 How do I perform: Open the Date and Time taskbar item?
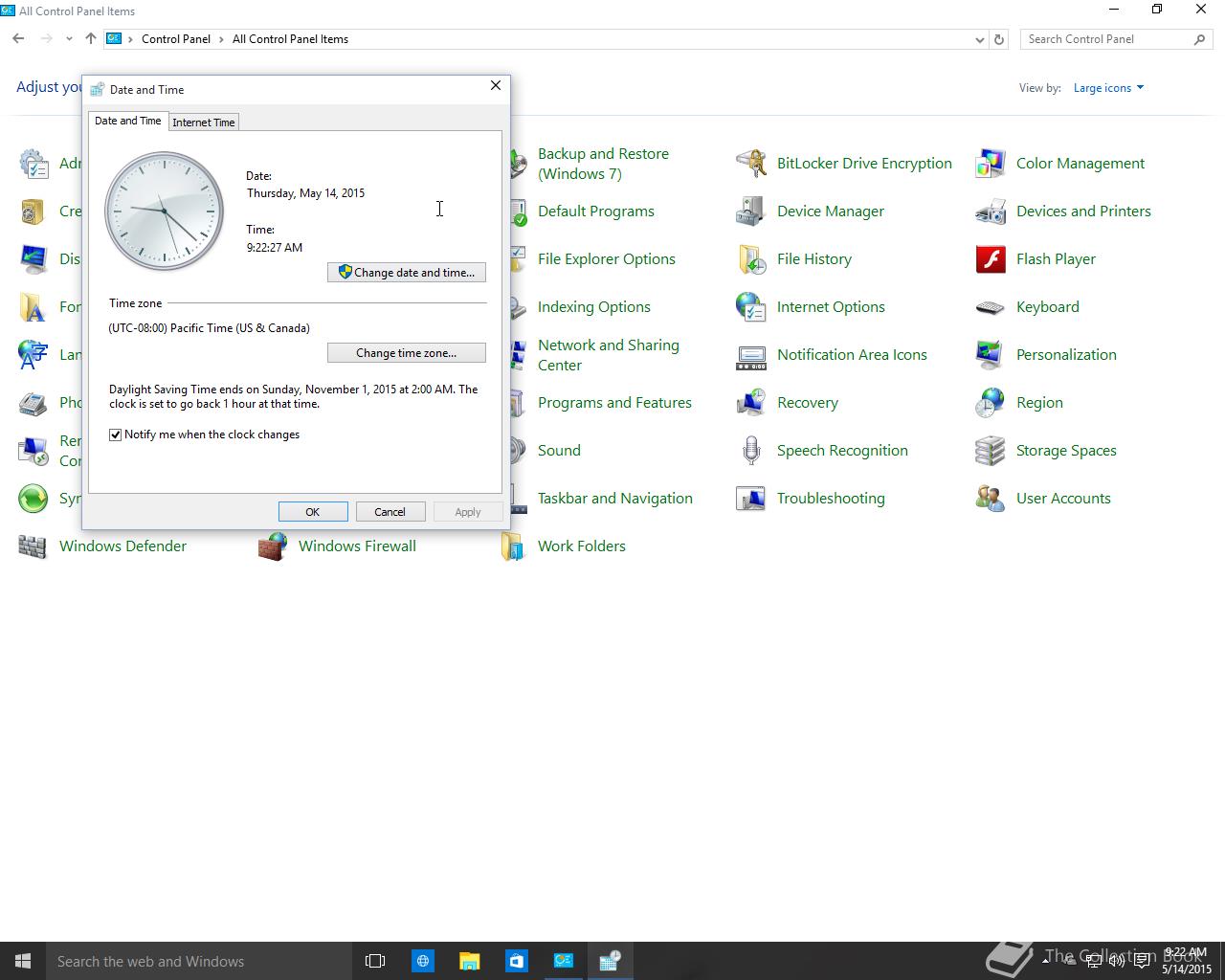[x=610, y=961]
